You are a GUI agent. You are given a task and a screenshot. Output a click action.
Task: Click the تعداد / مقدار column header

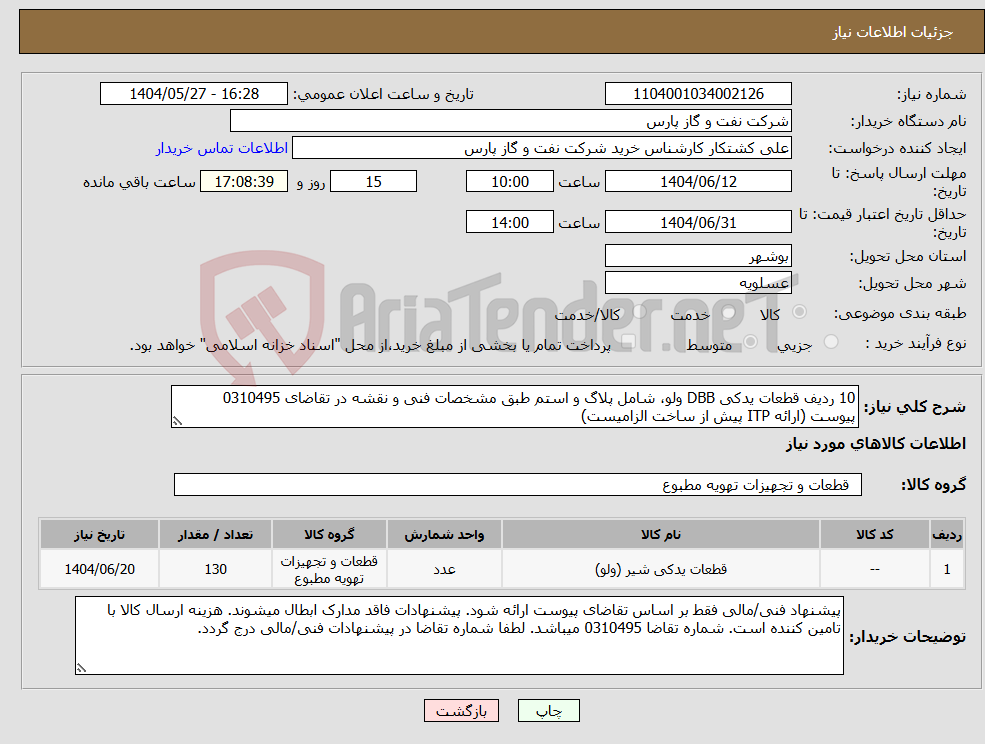click(x=215, y=534)
